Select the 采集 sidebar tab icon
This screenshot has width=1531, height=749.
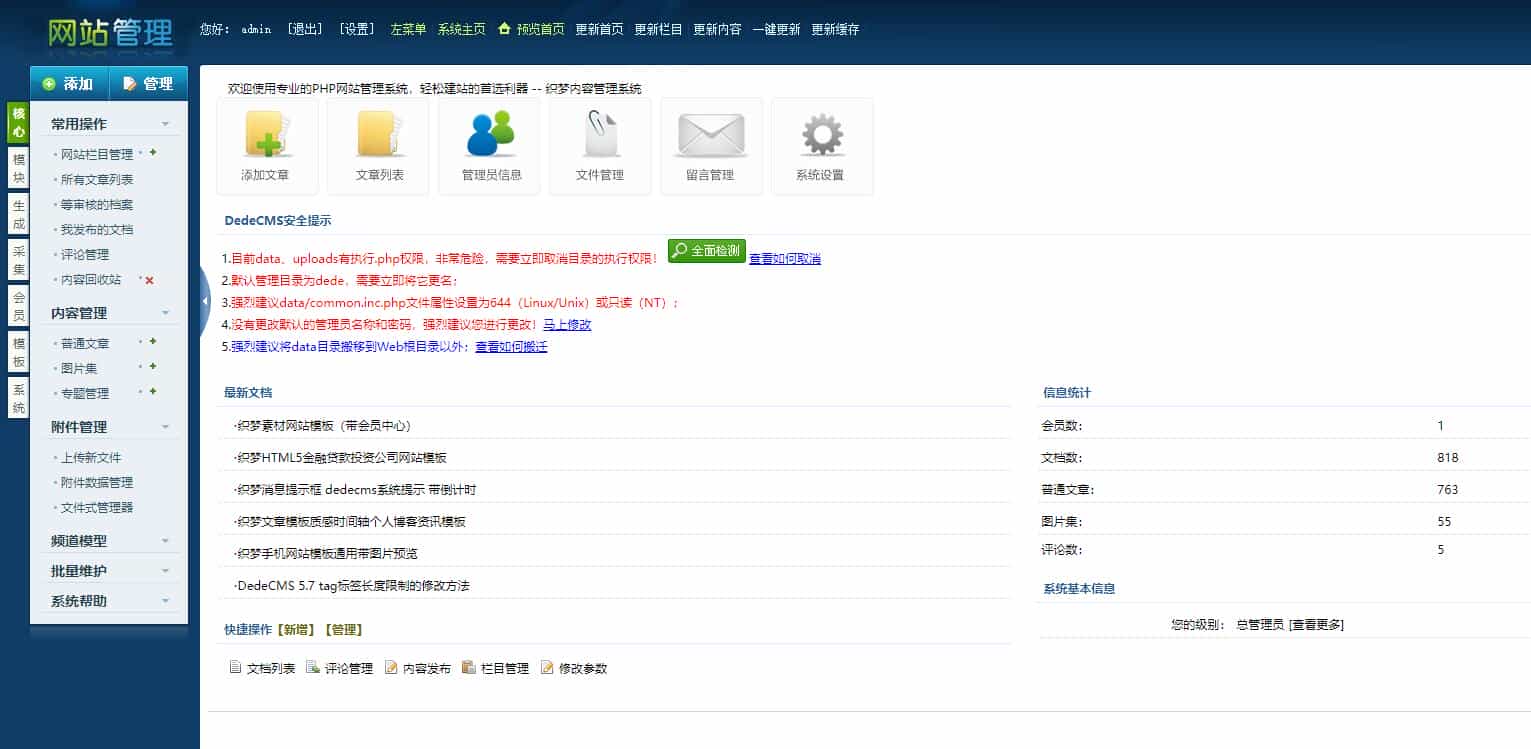click(x=17, y=258)
